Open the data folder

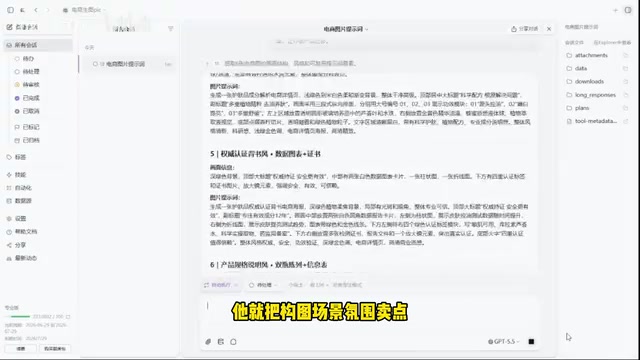[580, 68]
